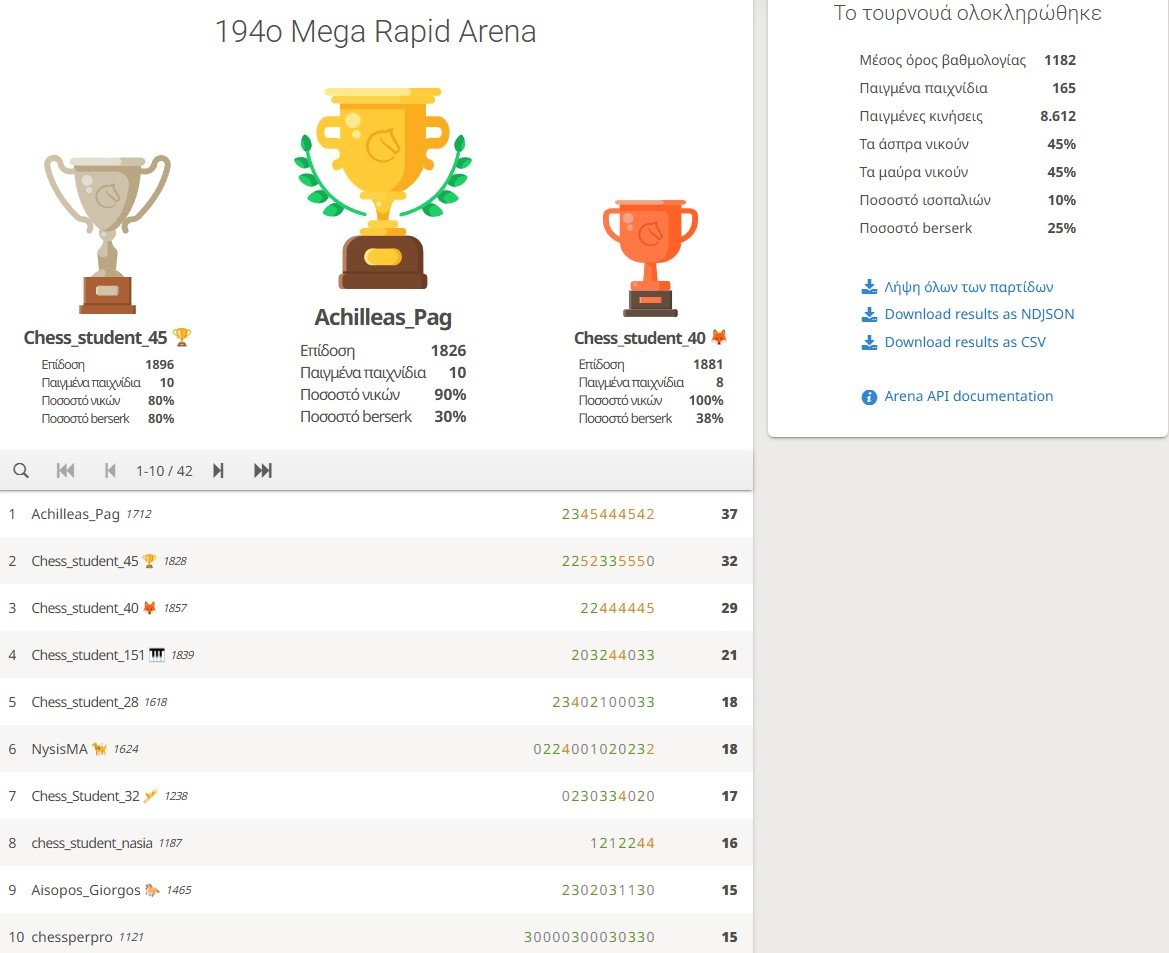
Task: Select the silver trophy above Chess_student_45
Action: click(107, 225)
